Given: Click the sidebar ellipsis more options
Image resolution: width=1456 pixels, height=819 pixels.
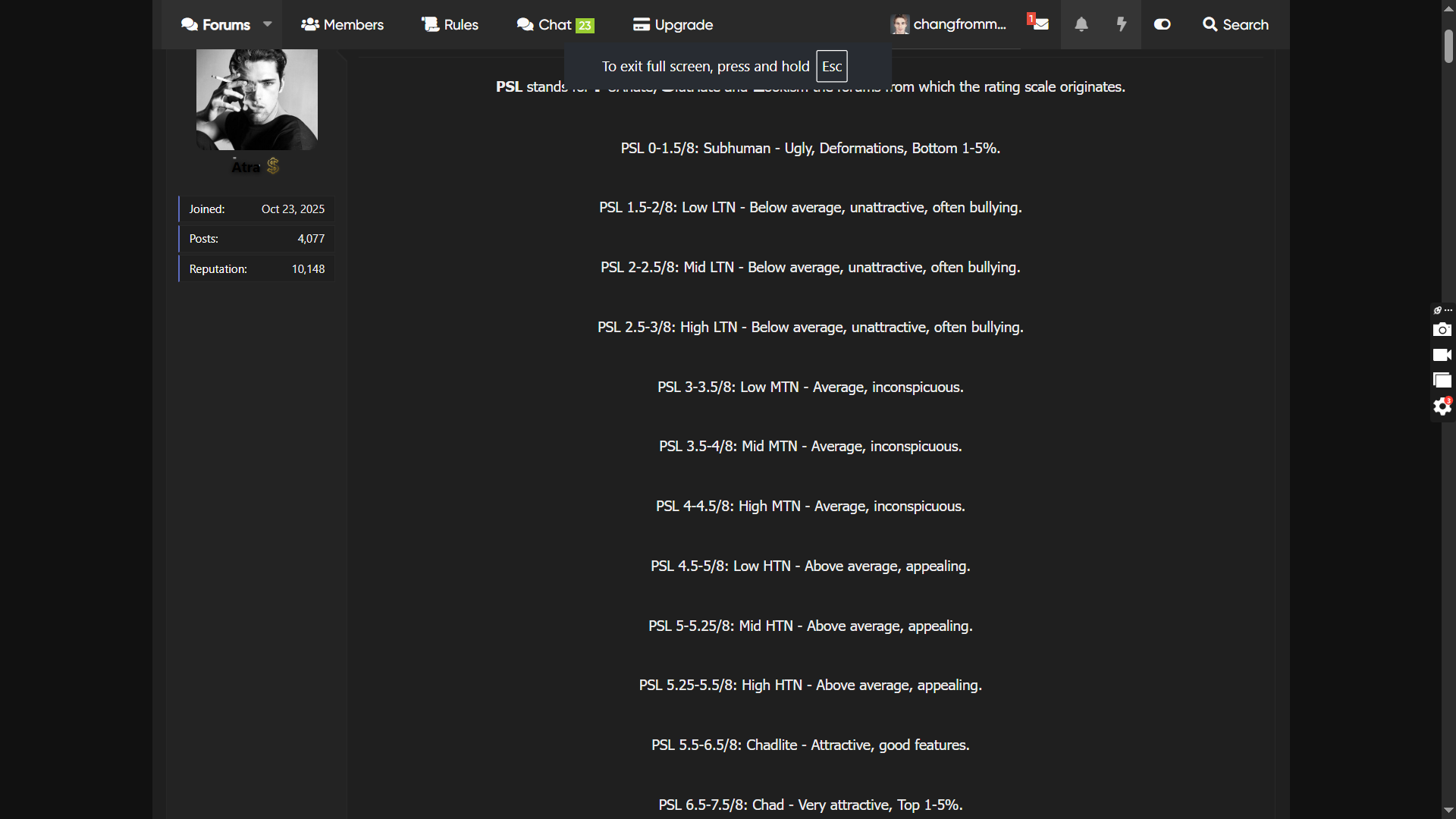Looking at the screenshot, I should (1448, 310).
